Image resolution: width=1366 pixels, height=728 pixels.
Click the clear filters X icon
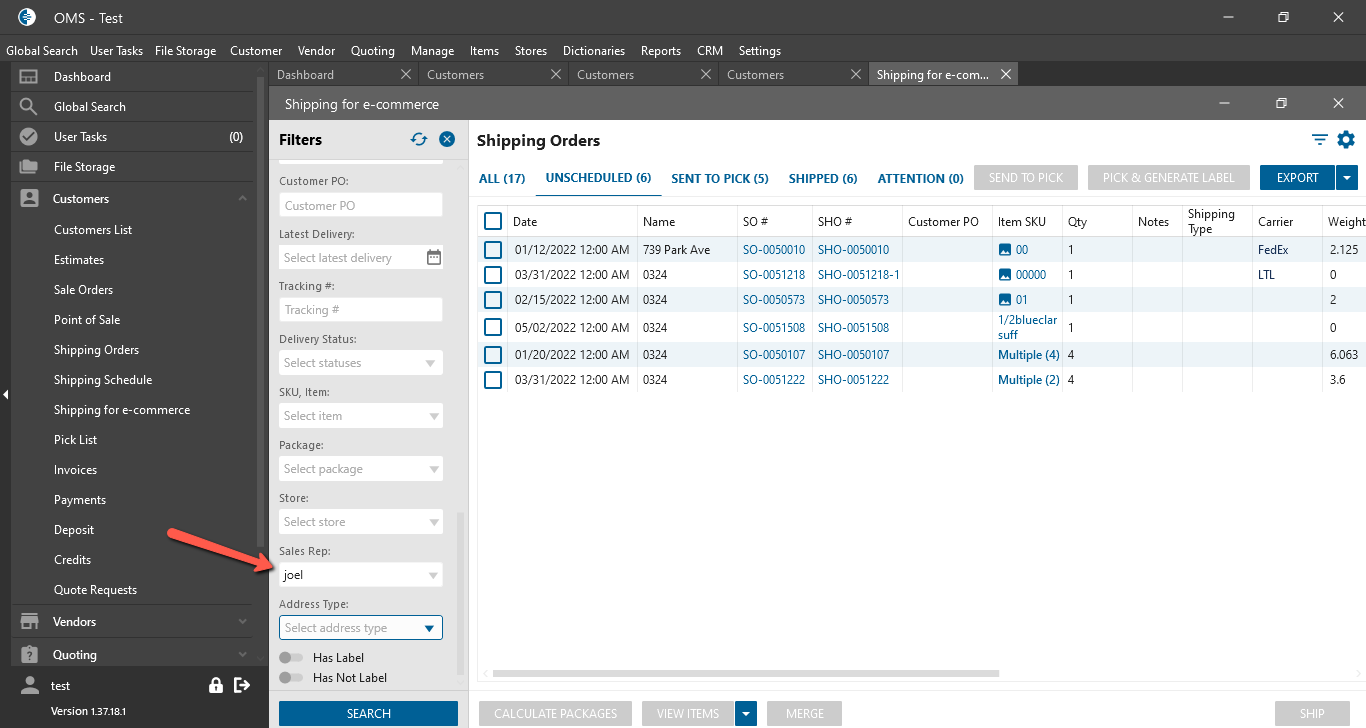pyautogui.click(x=447, y=140)
